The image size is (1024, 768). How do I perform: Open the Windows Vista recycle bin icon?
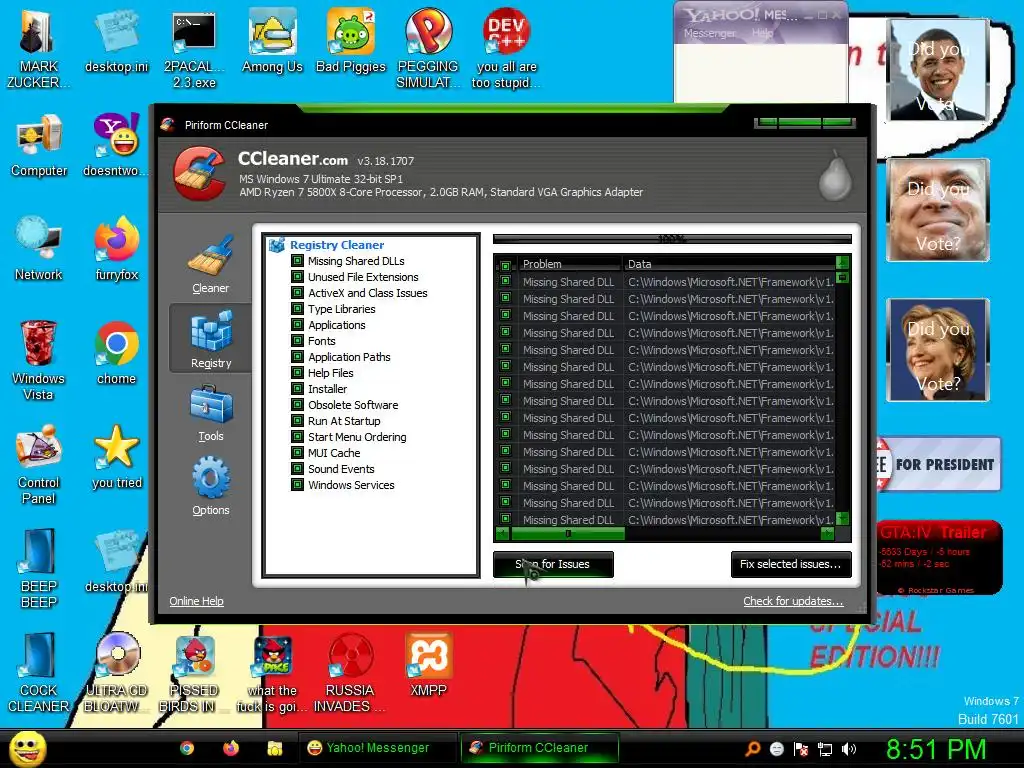[x=39, y=360]
